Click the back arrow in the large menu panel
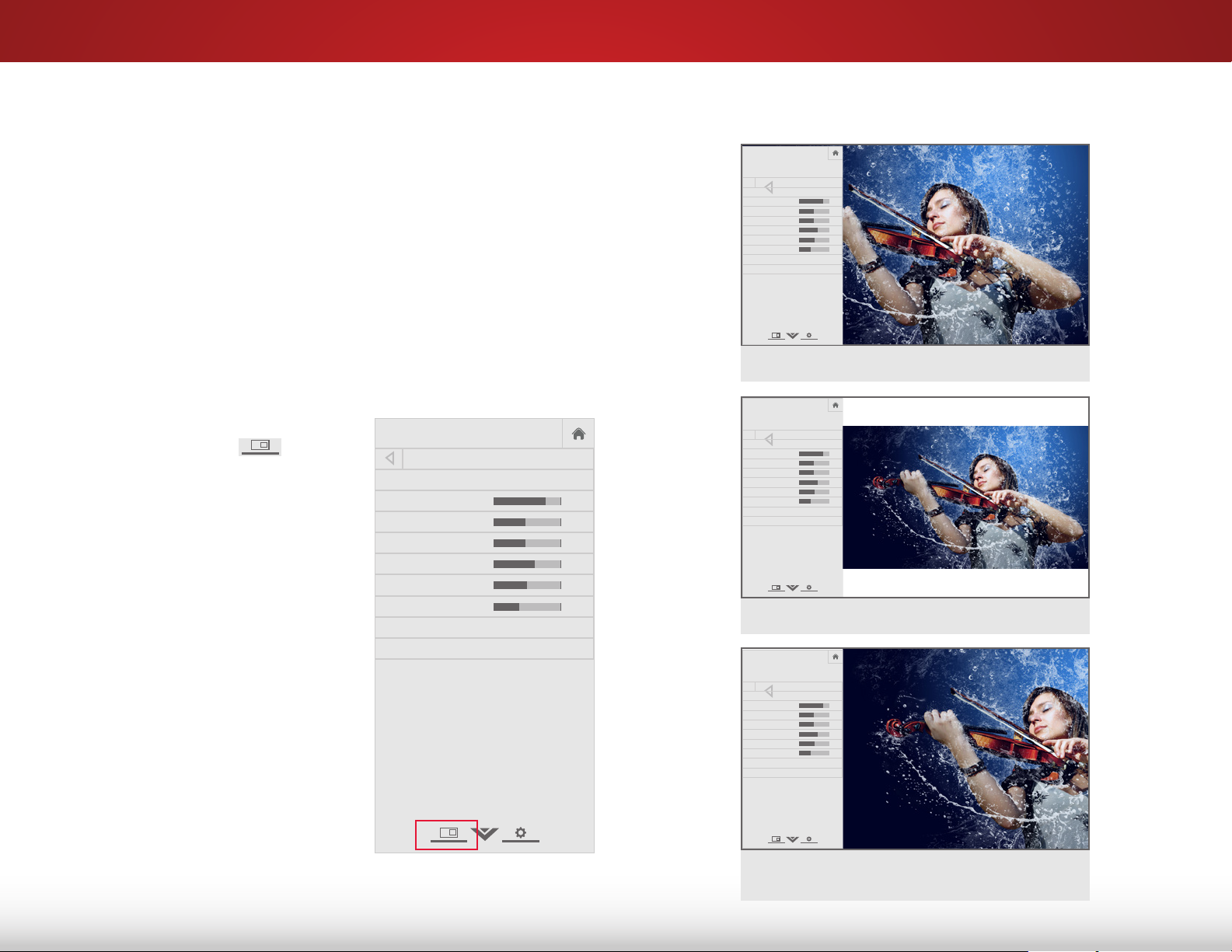Screen dimensions: 1232x952 pos(389,459)
